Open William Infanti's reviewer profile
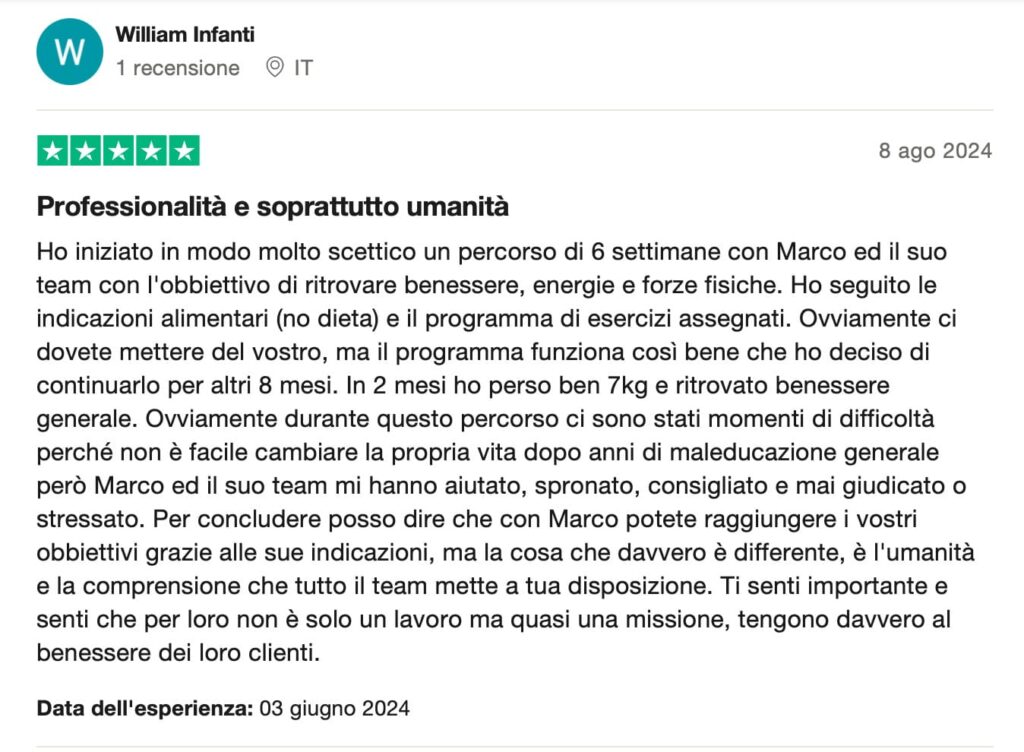This screenshot has height=752, width=1024. tap(185, 34)
